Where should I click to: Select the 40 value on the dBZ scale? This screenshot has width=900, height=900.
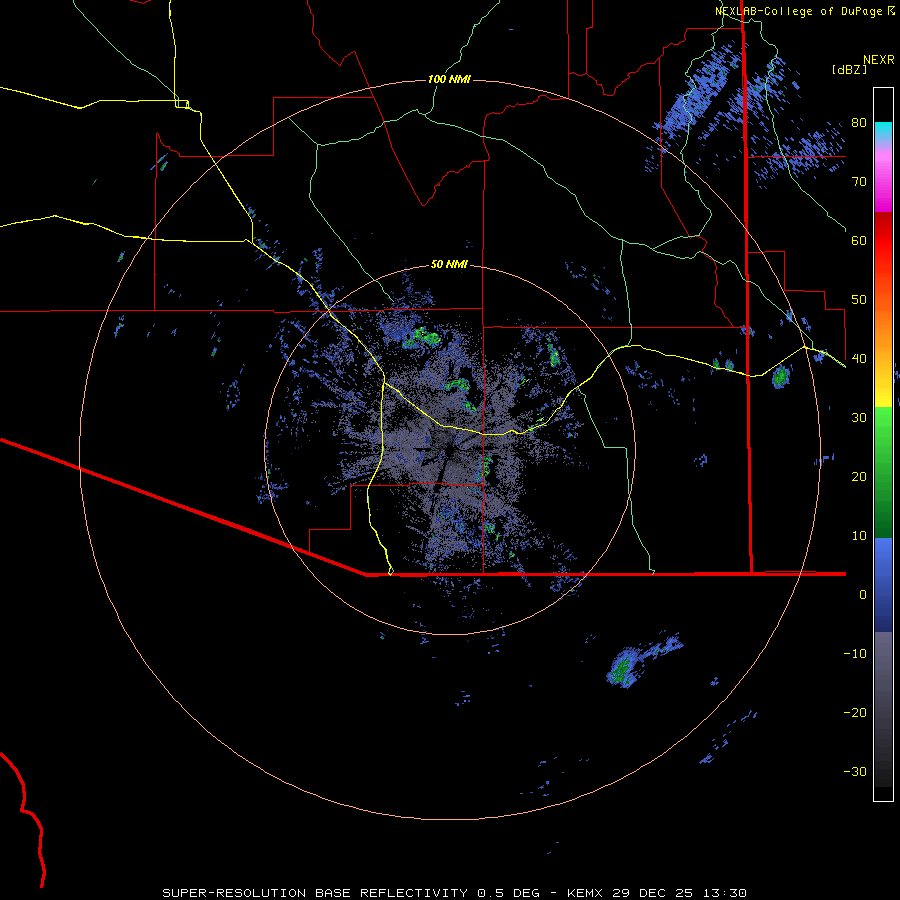859,359
